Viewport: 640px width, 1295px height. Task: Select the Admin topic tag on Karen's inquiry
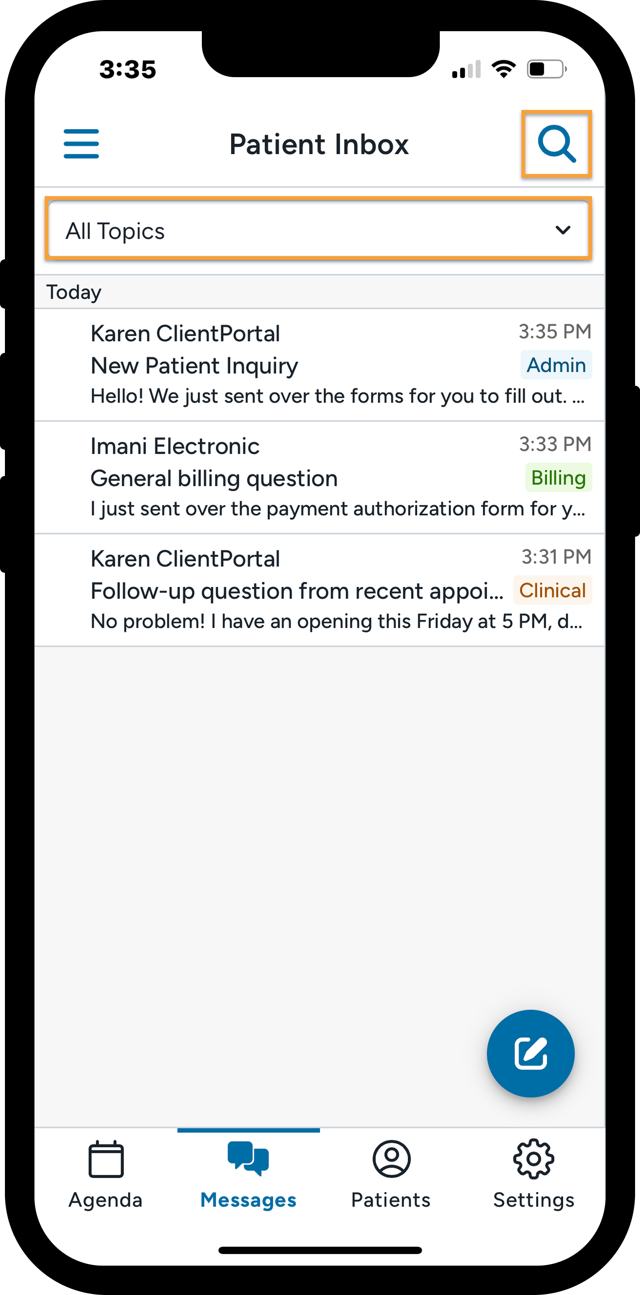[x=556, y=365]
